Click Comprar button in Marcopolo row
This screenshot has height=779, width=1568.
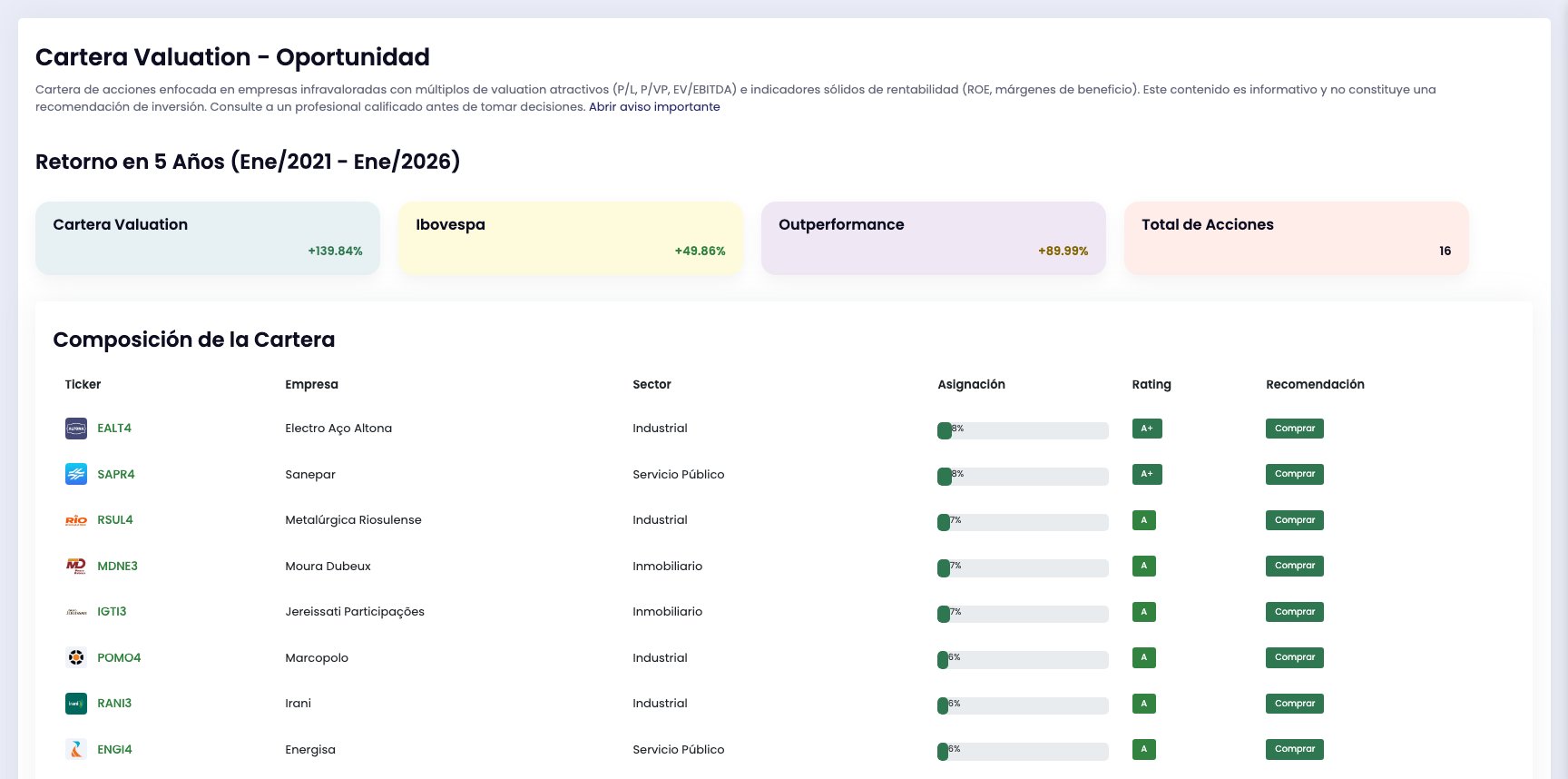pyautogui.click(x=1295, y=657)
